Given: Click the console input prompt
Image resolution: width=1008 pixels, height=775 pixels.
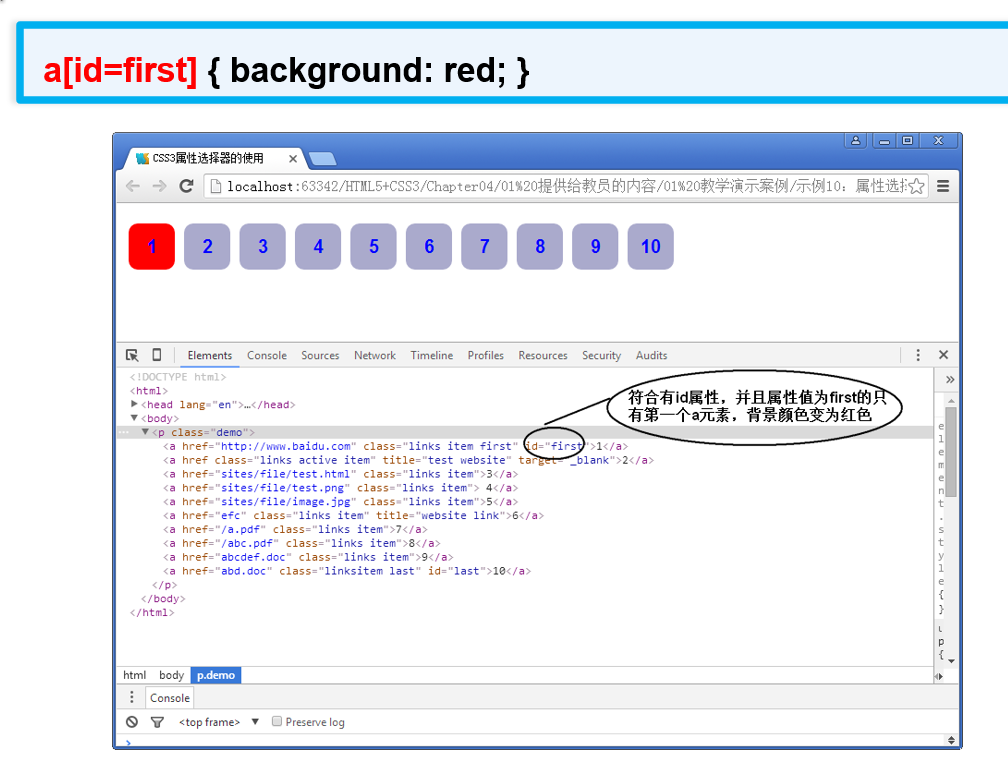Looking at the screenshot, I should (534, 742).
